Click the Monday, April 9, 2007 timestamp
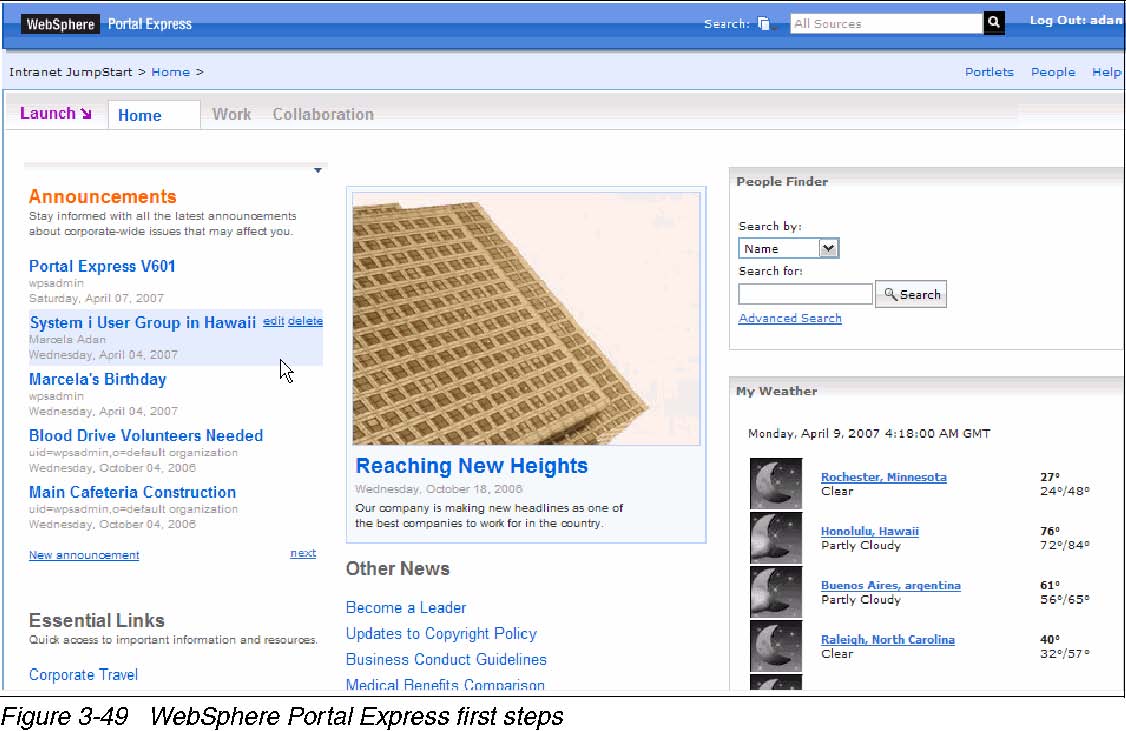This screenshot has width=1126, height=731. 869,434
